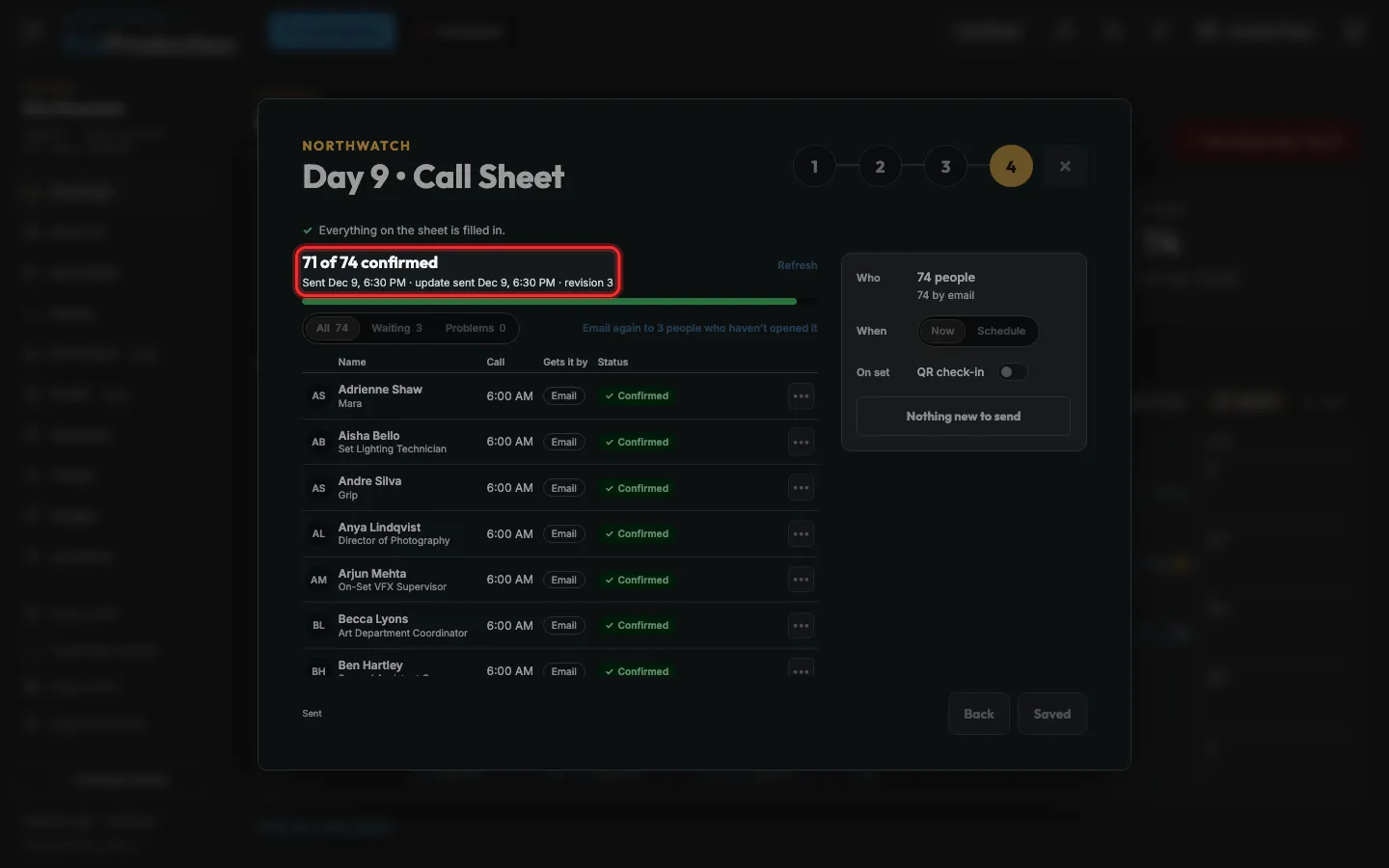Click Adrienne Shaw's AS avatar
The height and width of the screenshot is (868, 1389).
[x=318, y=396]
